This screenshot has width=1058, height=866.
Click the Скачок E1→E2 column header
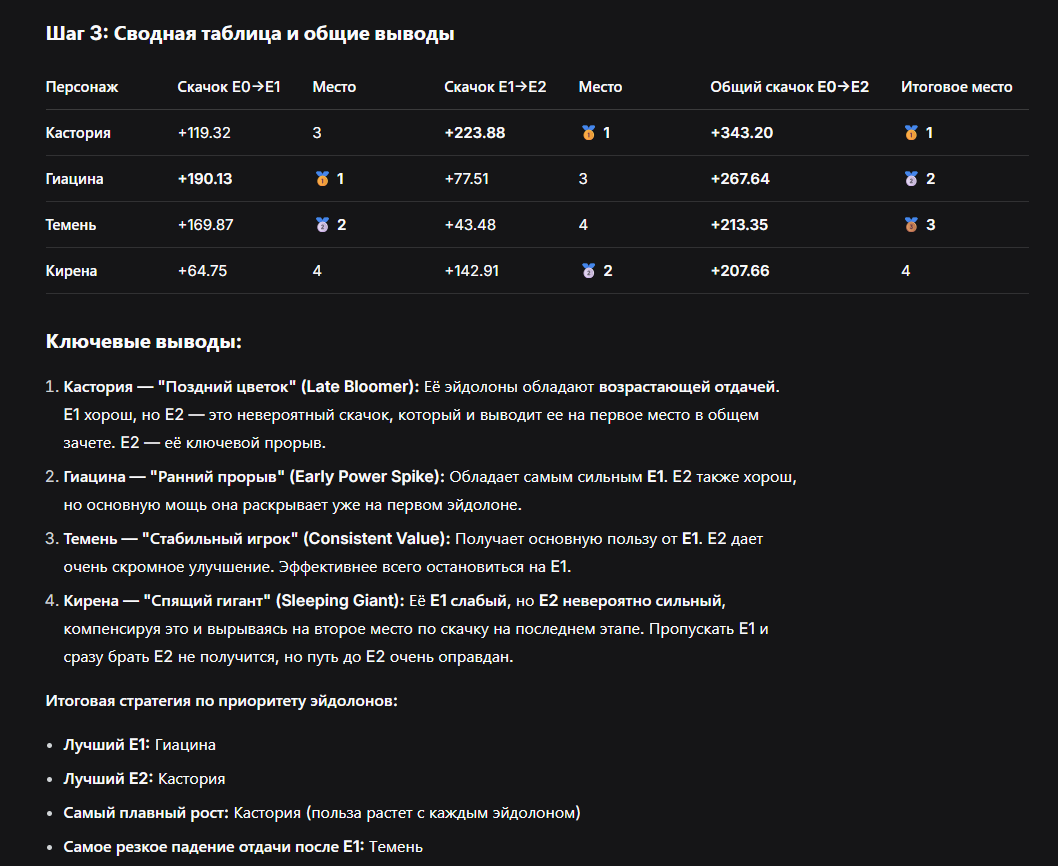[495, 87]
